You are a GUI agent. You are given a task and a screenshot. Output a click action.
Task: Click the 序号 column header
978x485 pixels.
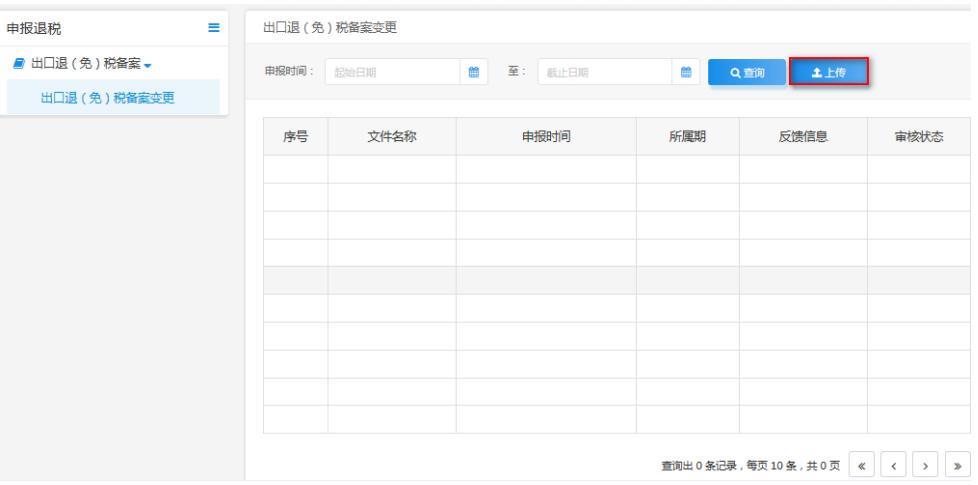point(295,137)
